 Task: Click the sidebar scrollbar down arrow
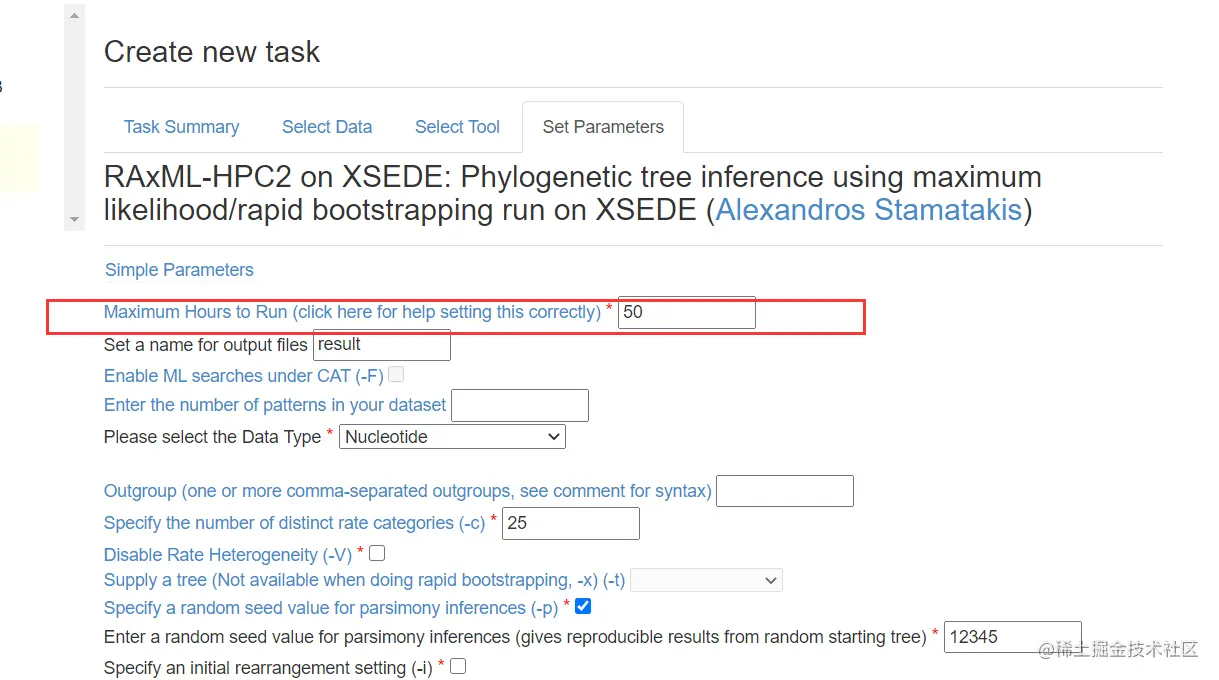coord(74,219)
